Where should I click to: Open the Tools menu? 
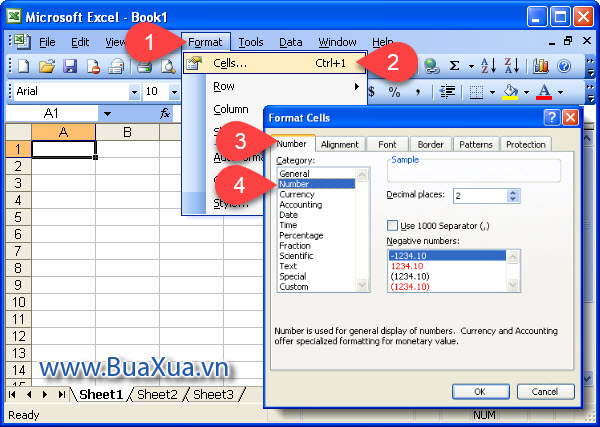coord(251,42)
